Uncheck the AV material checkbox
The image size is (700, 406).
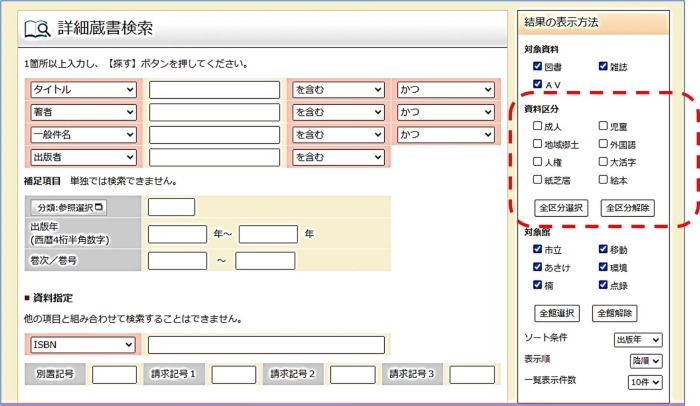(538, 84)
